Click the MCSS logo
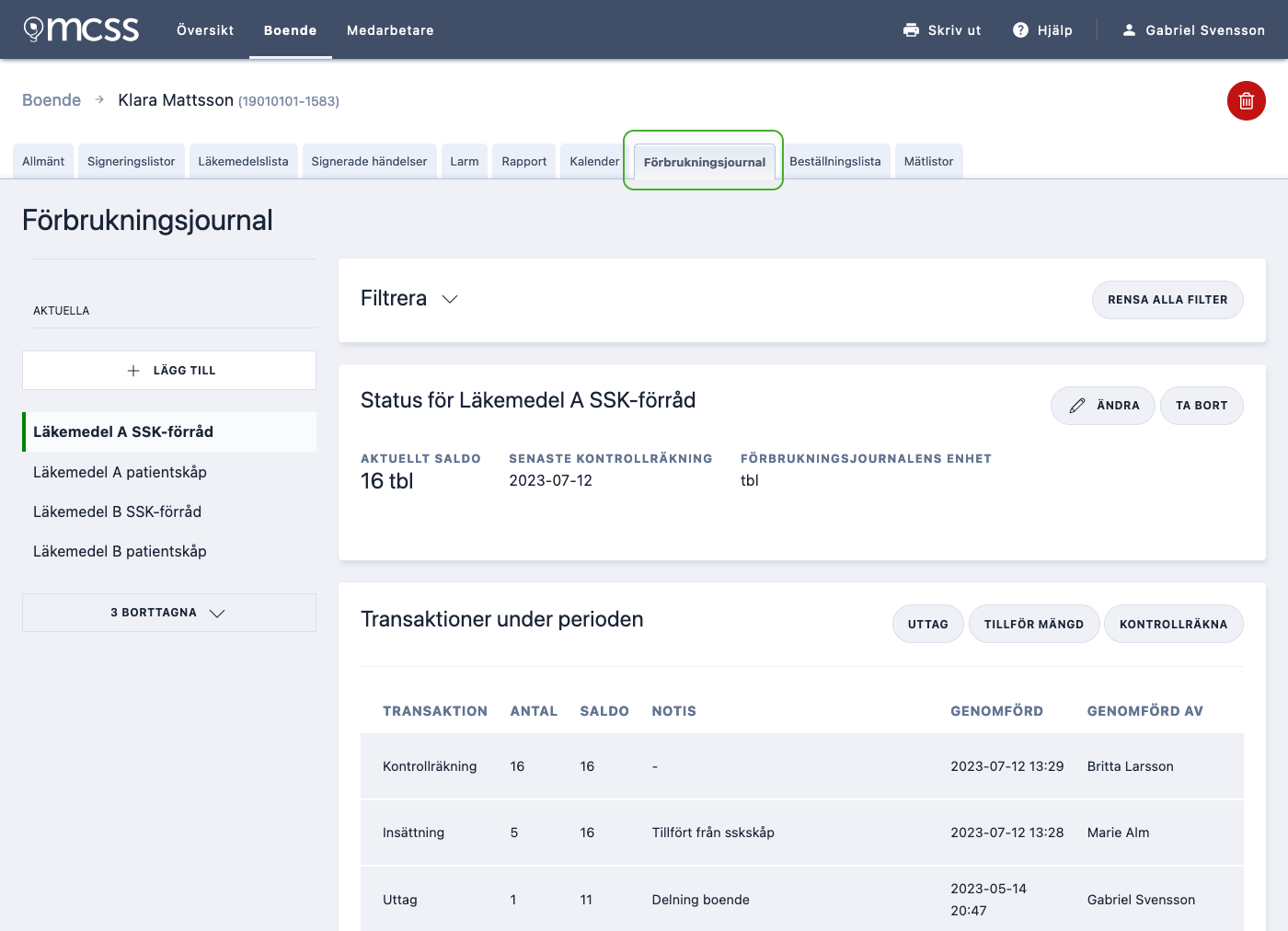Viewport: 1288px width, 931px height. click(81, 29)
